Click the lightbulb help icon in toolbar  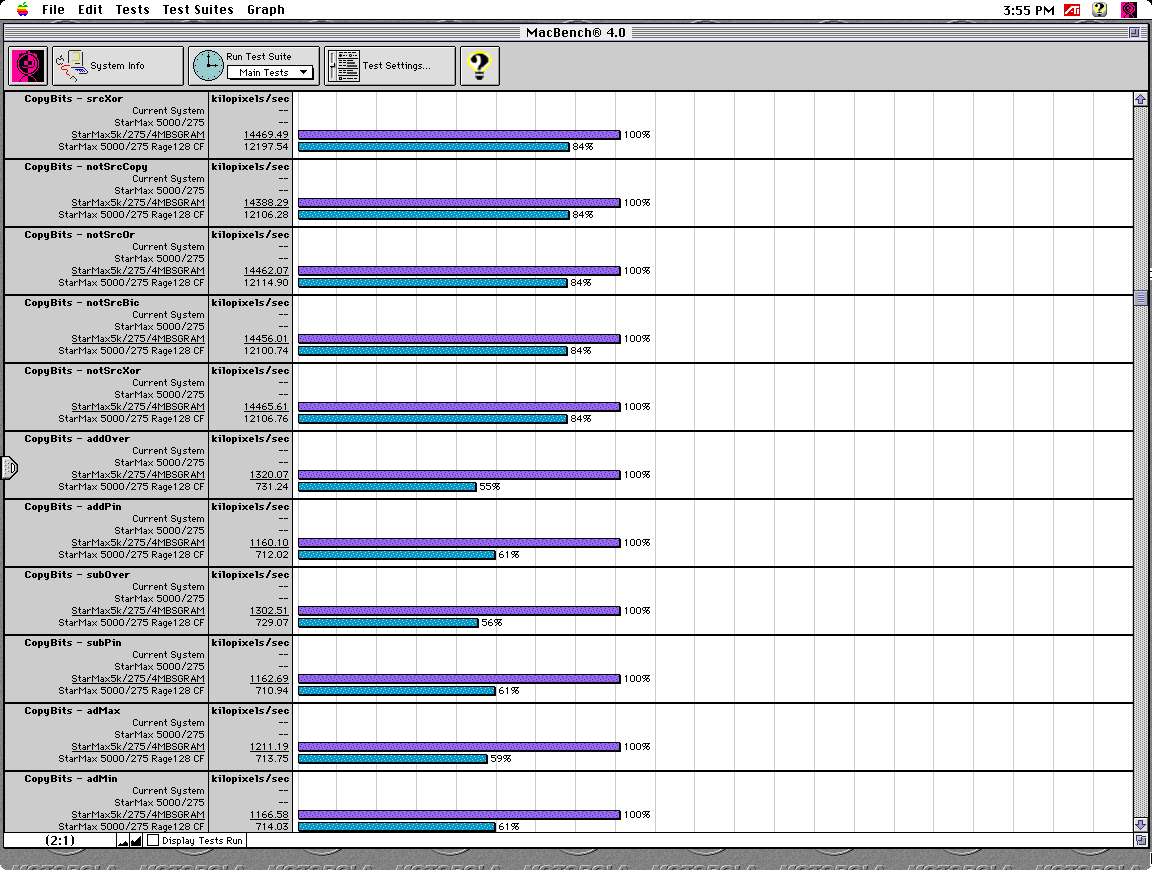tap(479, 66)
